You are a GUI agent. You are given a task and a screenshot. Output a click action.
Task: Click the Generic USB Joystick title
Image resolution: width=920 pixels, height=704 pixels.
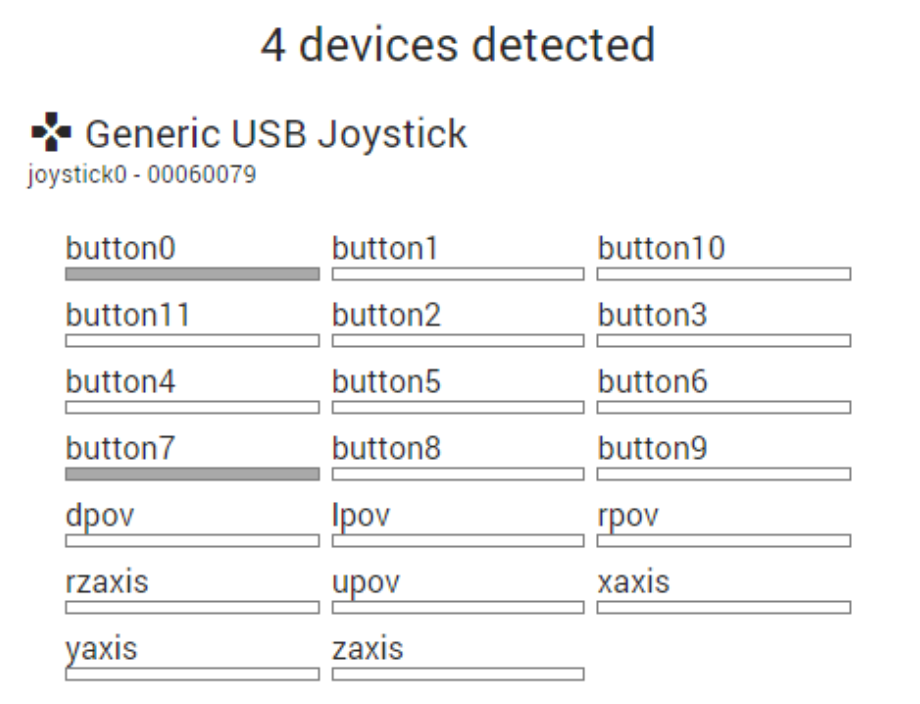(x=276, y=134)
